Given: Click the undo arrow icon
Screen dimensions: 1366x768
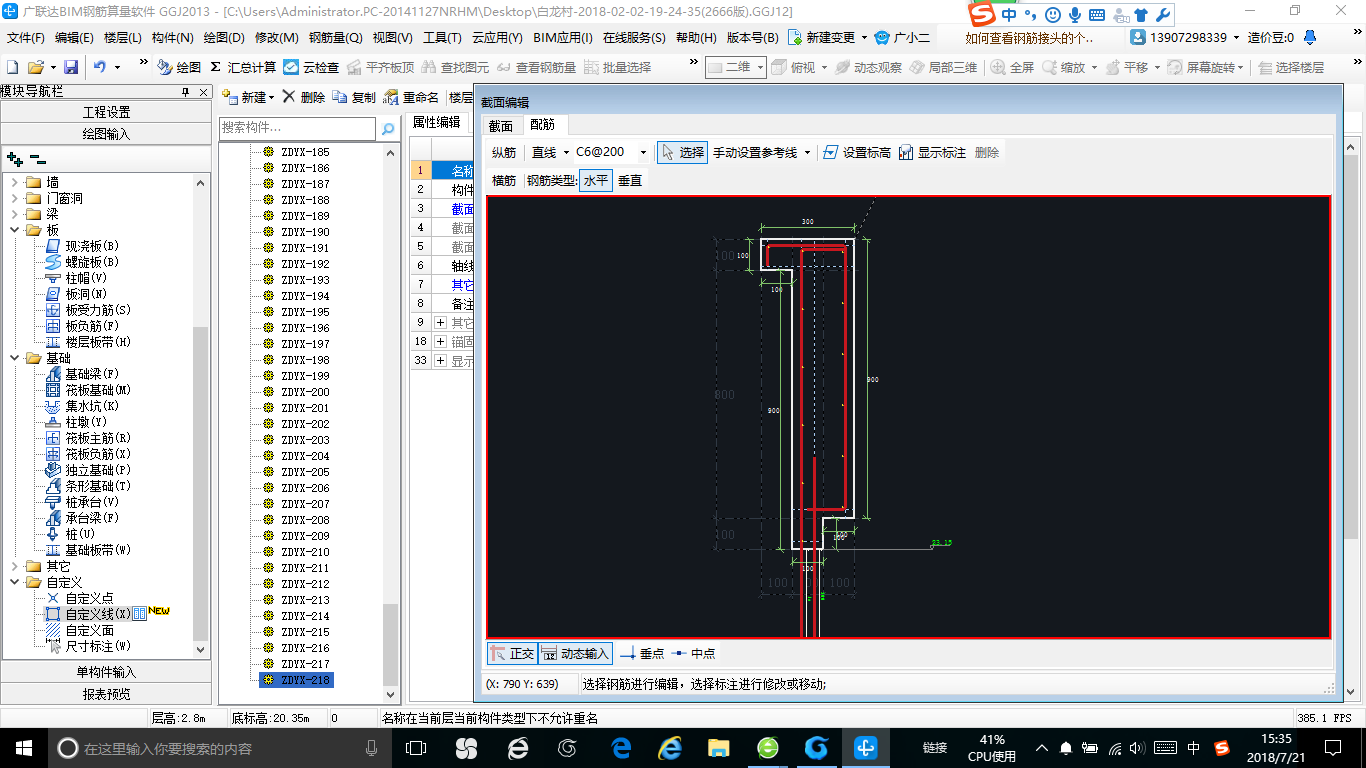Looking at the screenshot, I should coord(100,67).
